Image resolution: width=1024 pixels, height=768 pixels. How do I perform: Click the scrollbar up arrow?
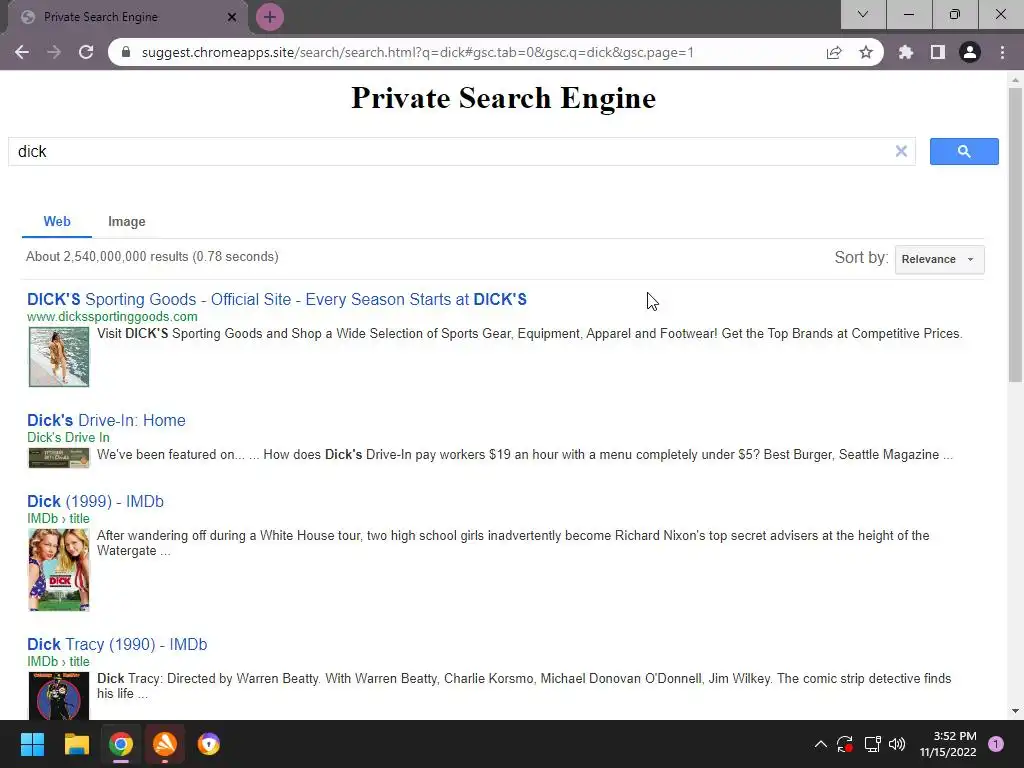coord(1015,80)
